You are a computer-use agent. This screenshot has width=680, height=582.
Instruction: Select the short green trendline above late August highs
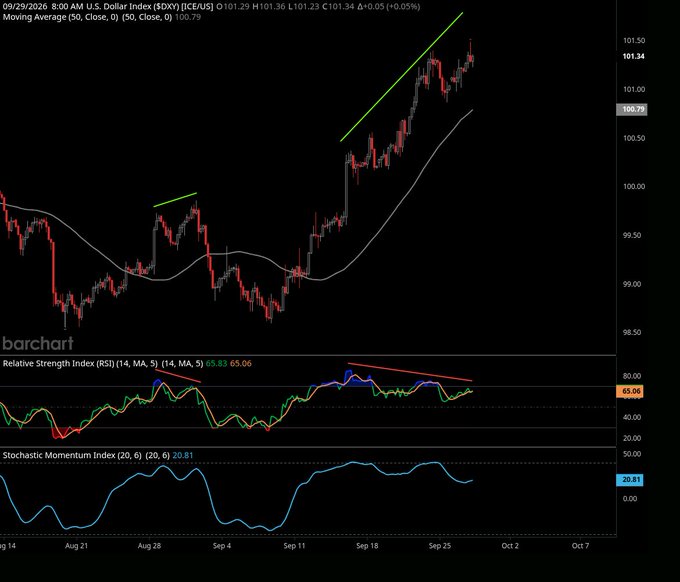(x=175, y=199)
